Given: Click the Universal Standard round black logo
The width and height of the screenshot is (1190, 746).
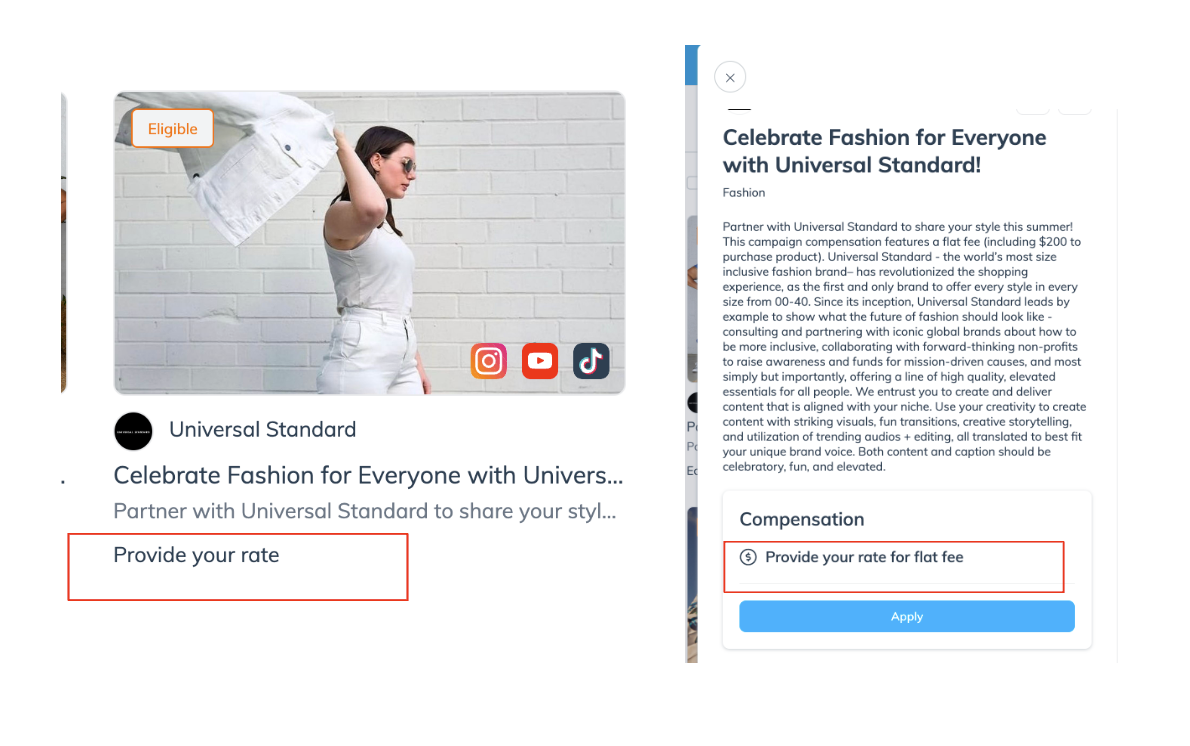Looking at the screenshot, I should [134, 431].
